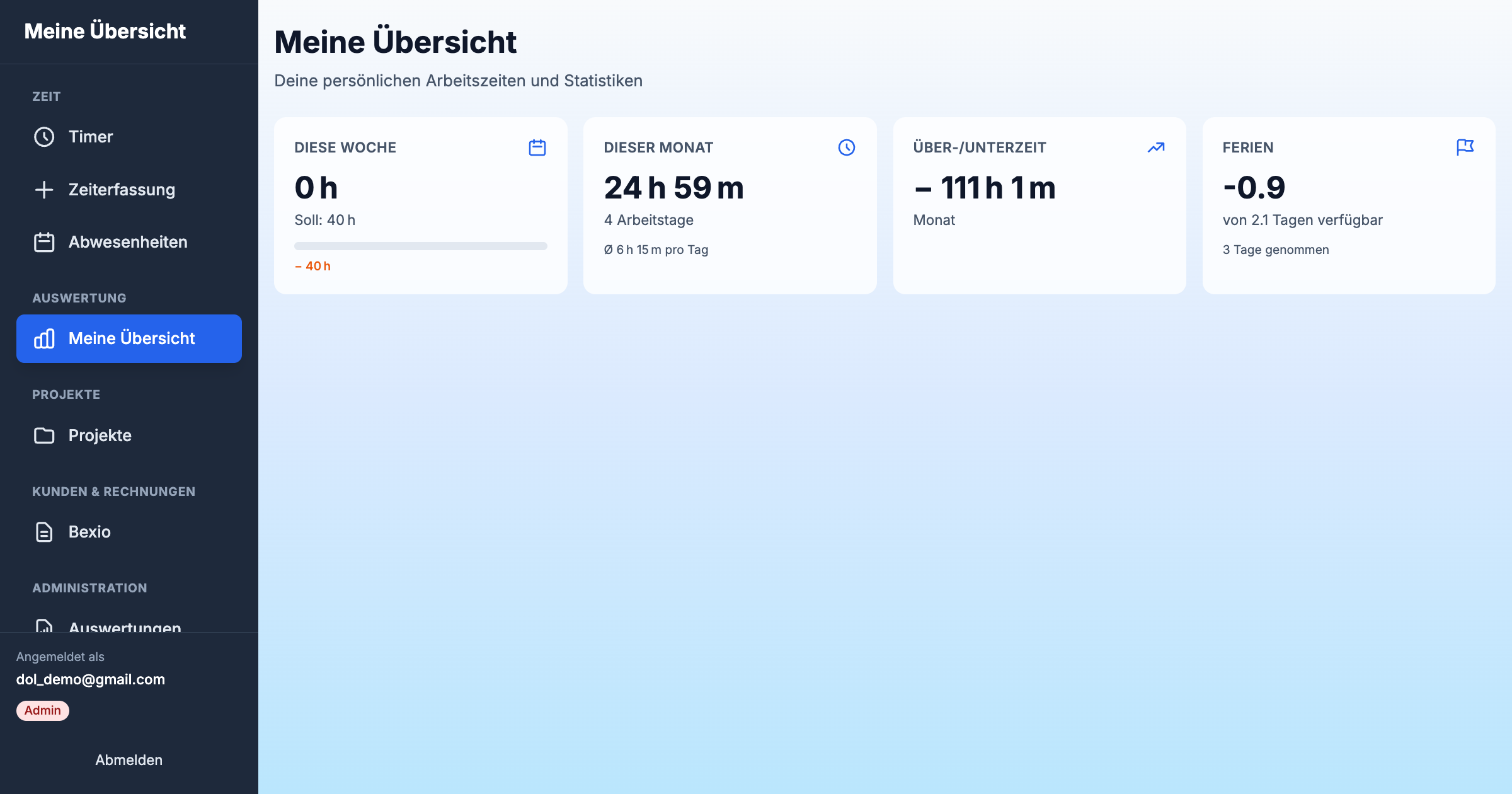
Task: Open the Timer page
Action: [x=90, y=136]
